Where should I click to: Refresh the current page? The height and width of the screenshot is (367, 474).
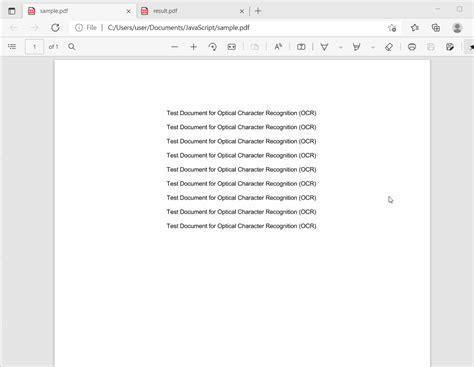(x=55, y=28)
